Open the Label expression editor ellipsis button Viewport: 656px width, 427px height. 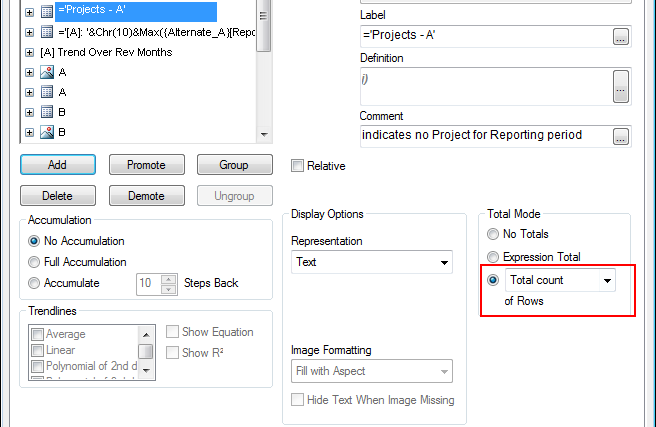621,37
